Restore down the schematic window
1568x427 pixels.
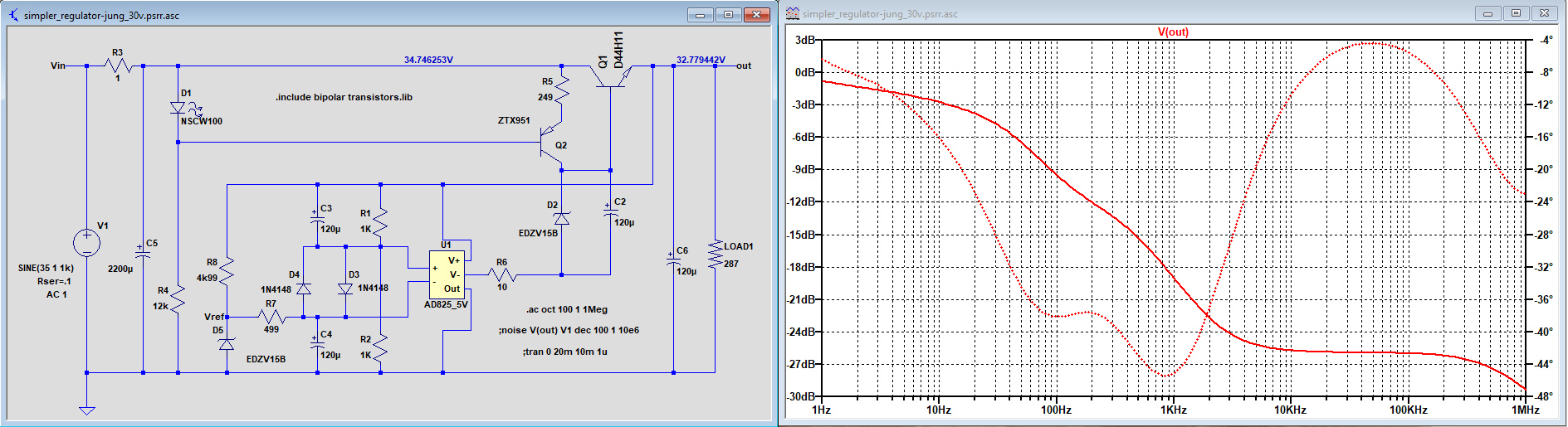728,15
